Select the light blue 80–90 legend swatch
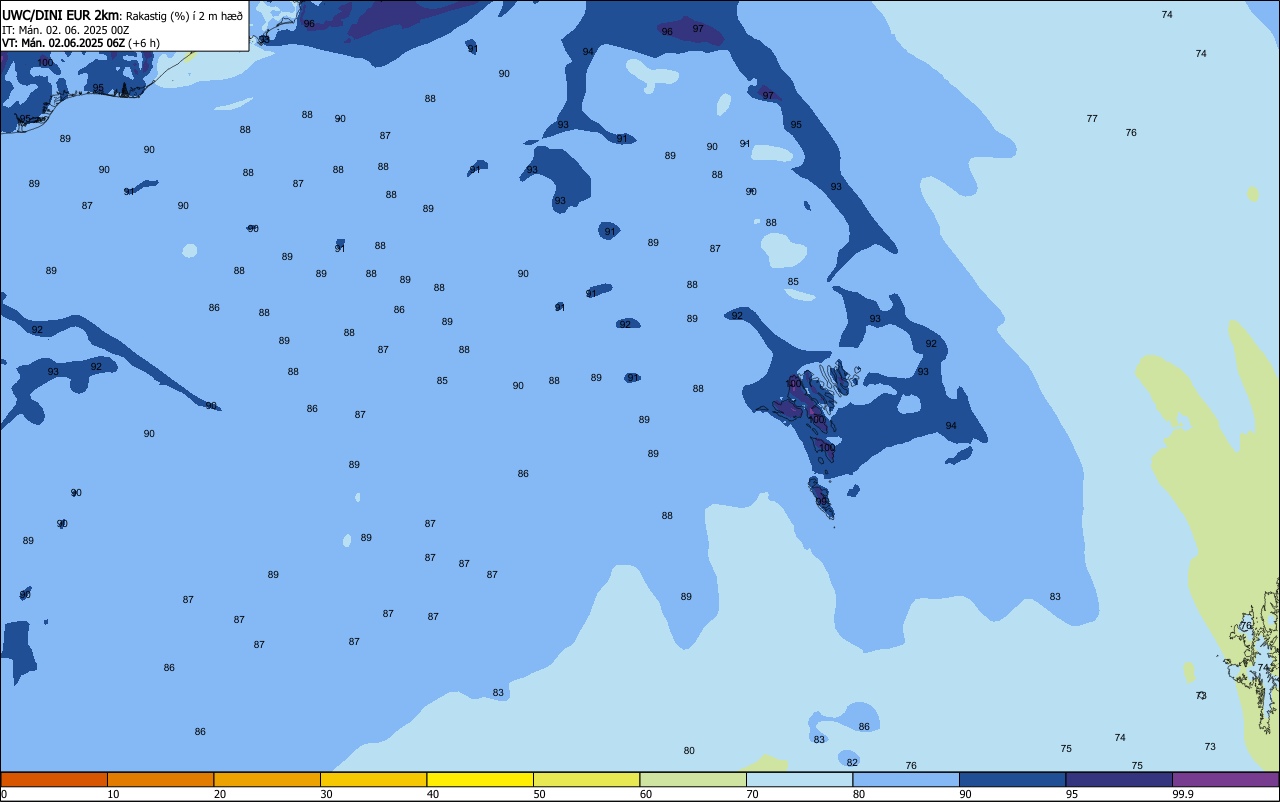The image size is (1280, 802). (906, 779)
